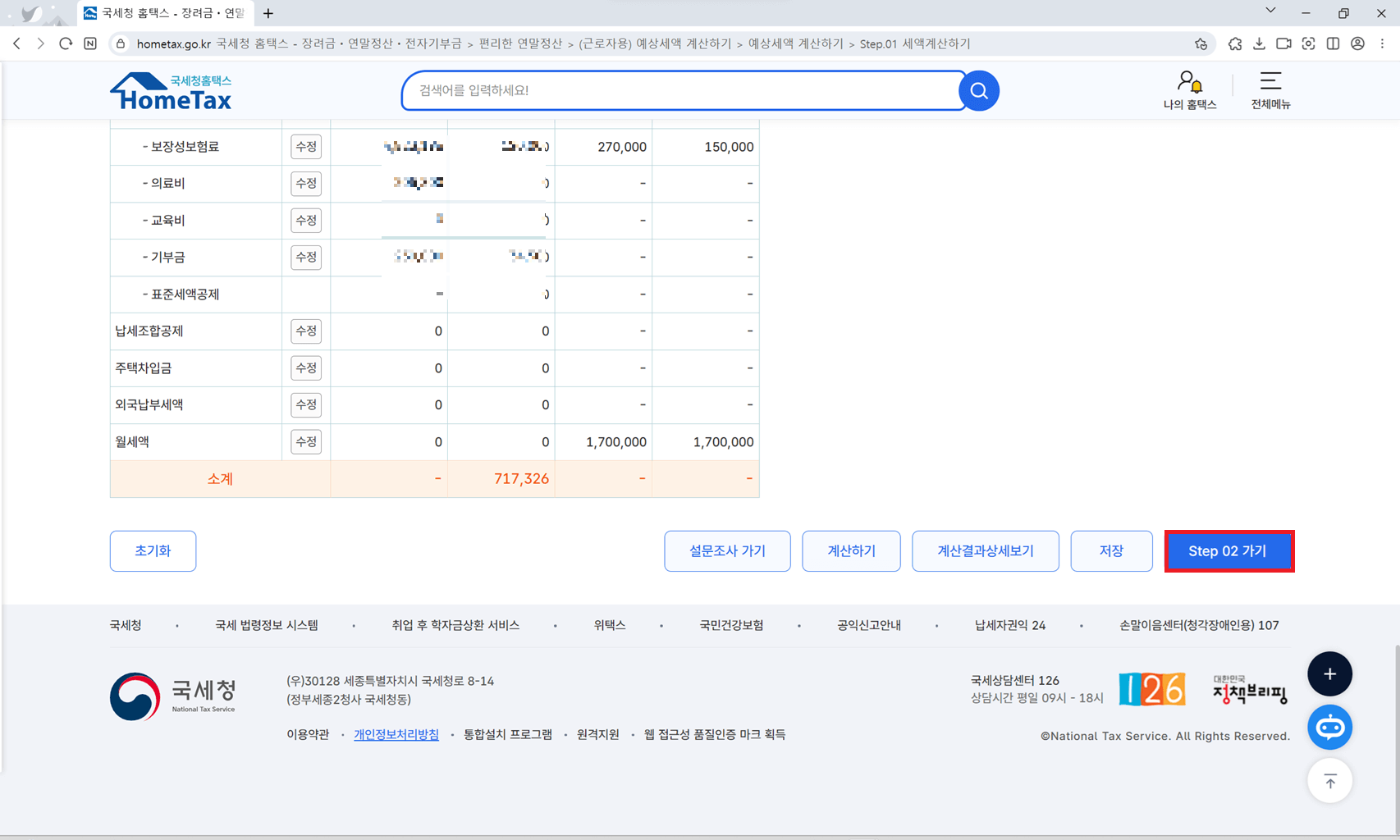
Task: Click the floating plus quick menu button
Action: pyautogui.click(x=1329, y=674)
